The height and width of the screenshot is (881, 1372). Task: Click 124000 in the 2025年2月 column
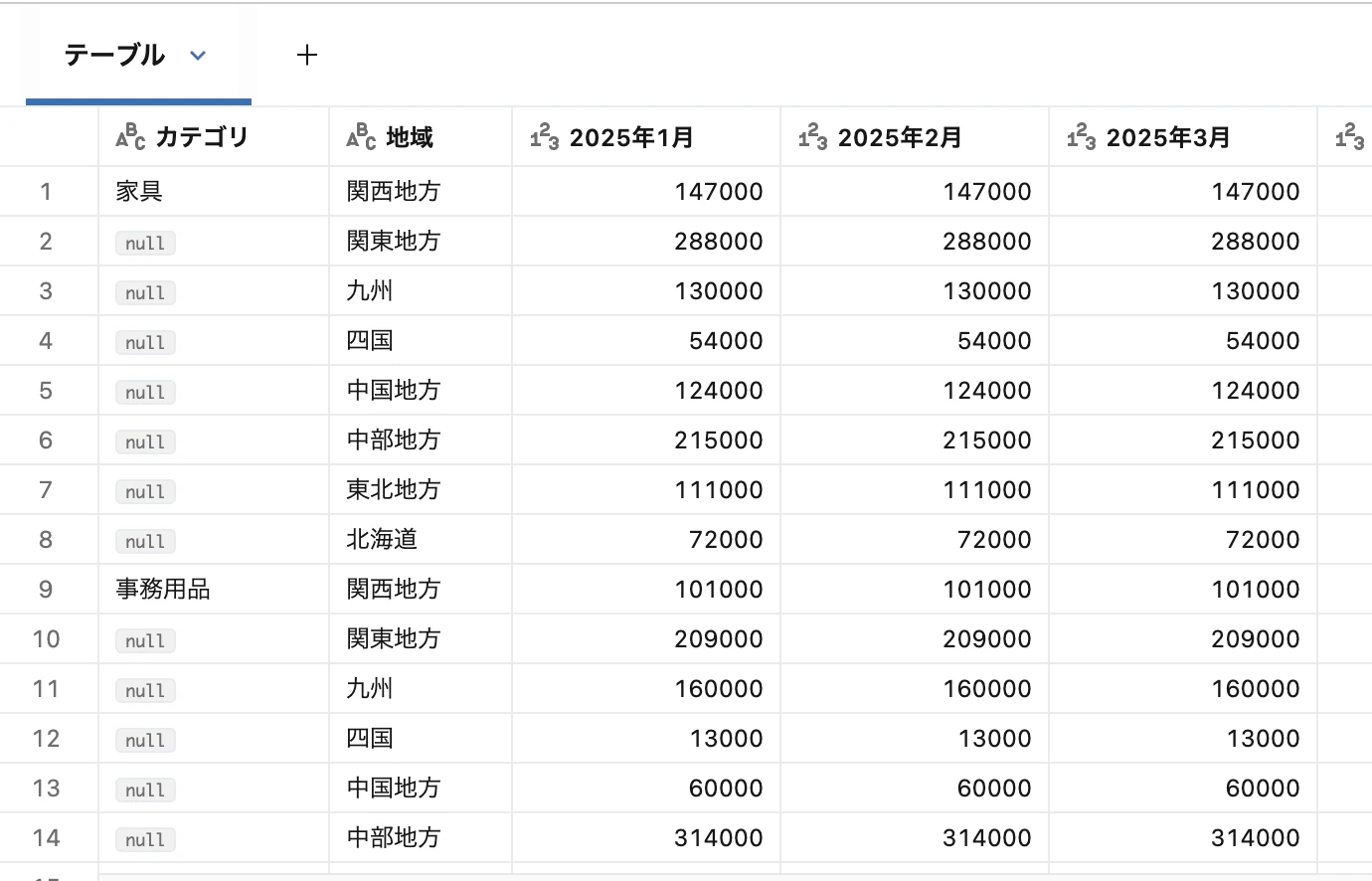pyautogui.click(x=915, y=390)
